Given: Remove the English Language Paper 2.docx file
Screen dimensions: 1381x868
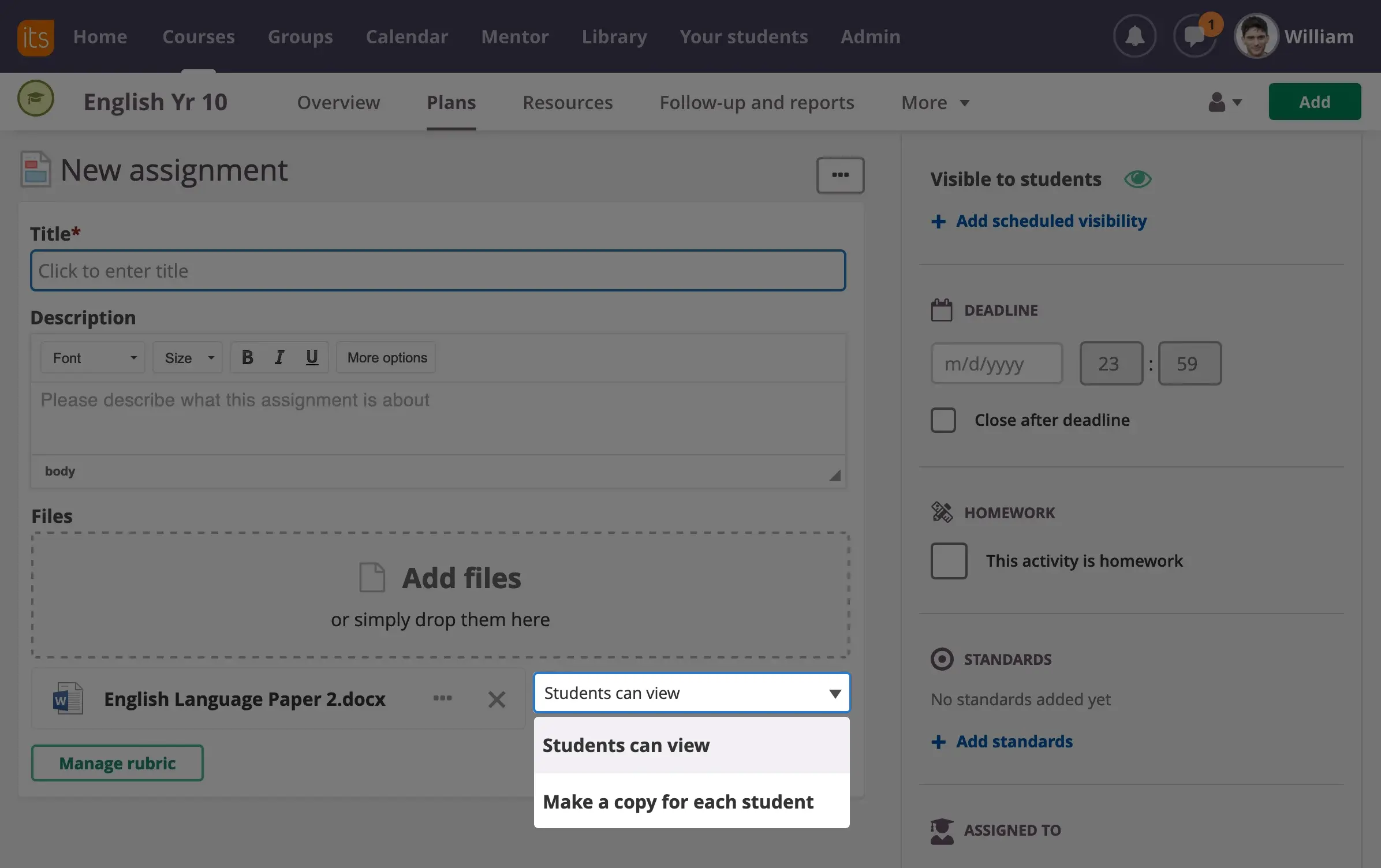Looking at the screenshot, I should [497, 699].
